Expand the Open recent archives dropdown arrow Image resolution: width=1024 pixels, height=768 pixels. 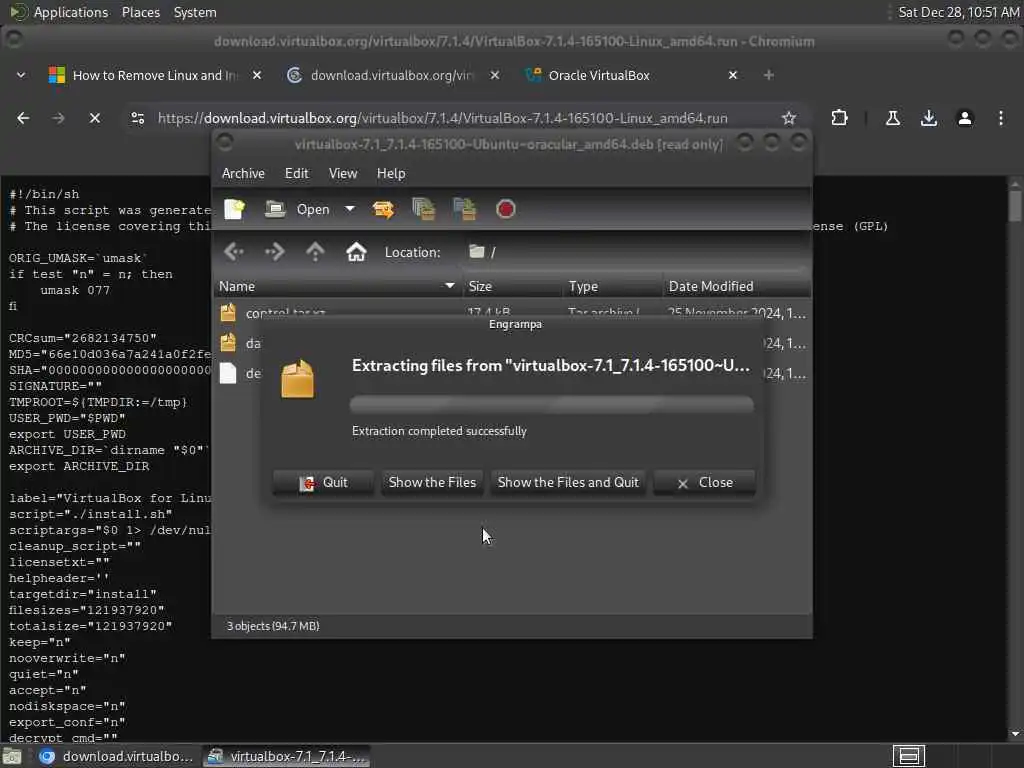[x=350, y=209]
